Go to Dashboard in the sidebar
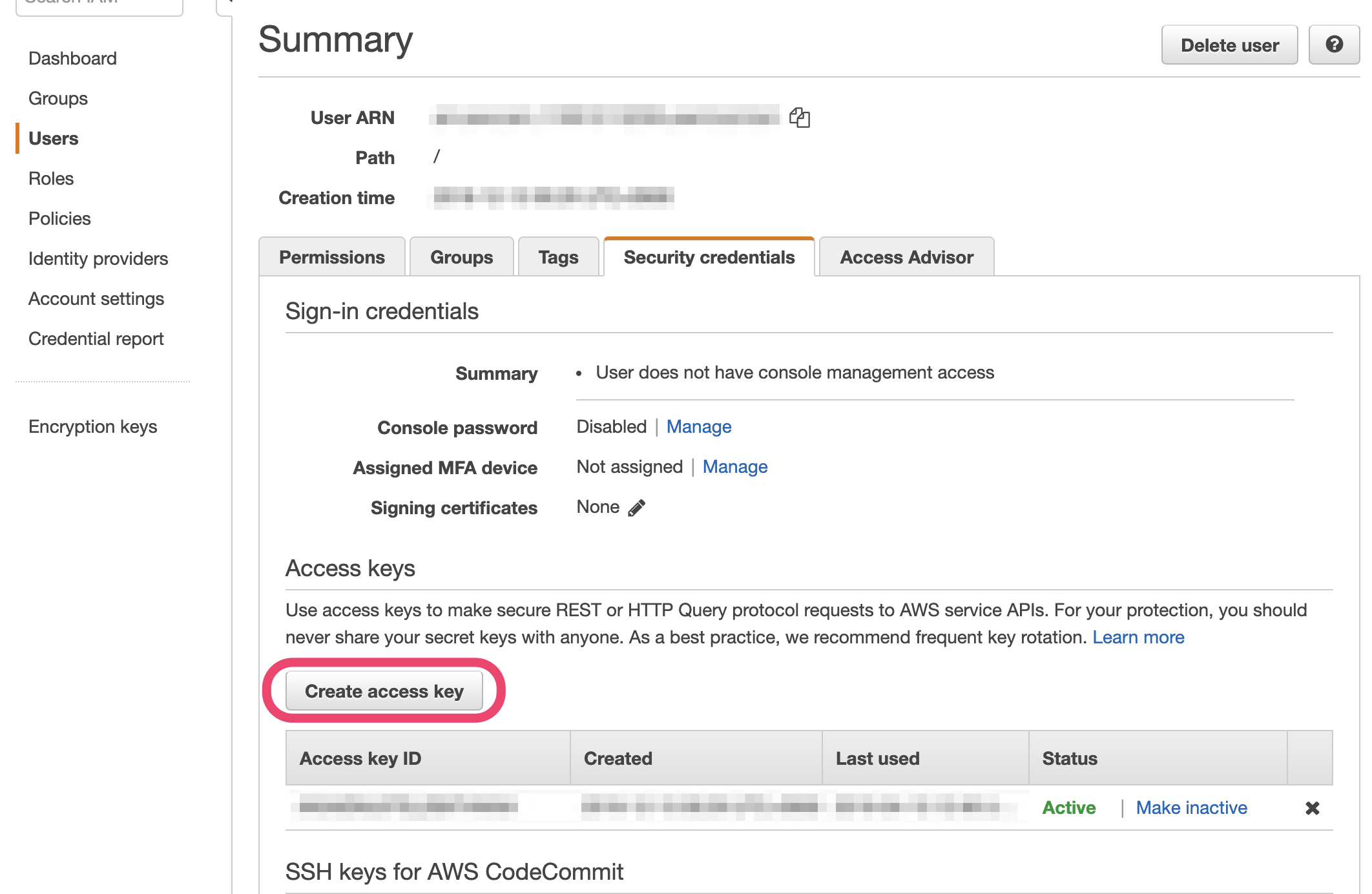 coord(72,59)
